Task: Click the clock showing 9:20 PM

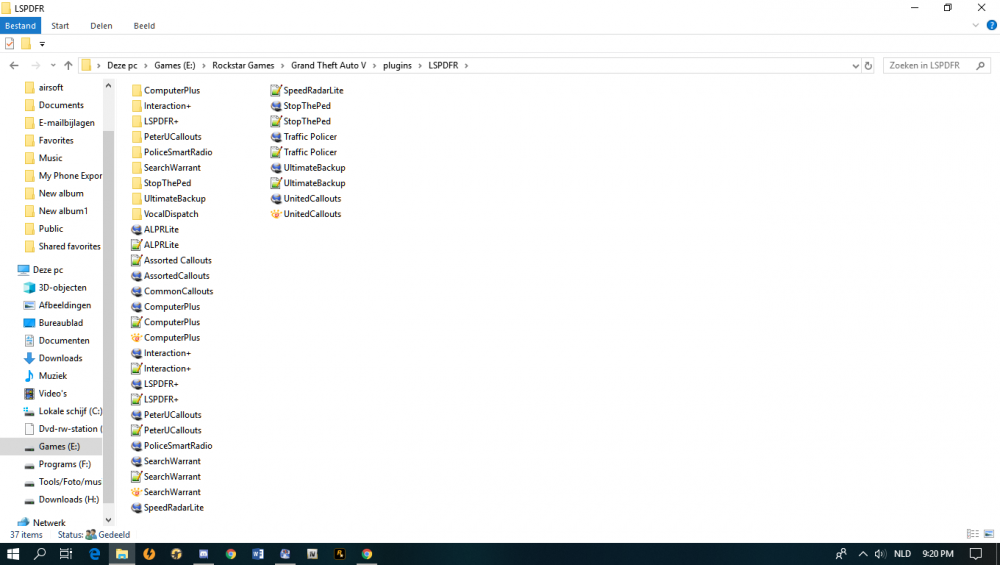Action: [938, 554]
